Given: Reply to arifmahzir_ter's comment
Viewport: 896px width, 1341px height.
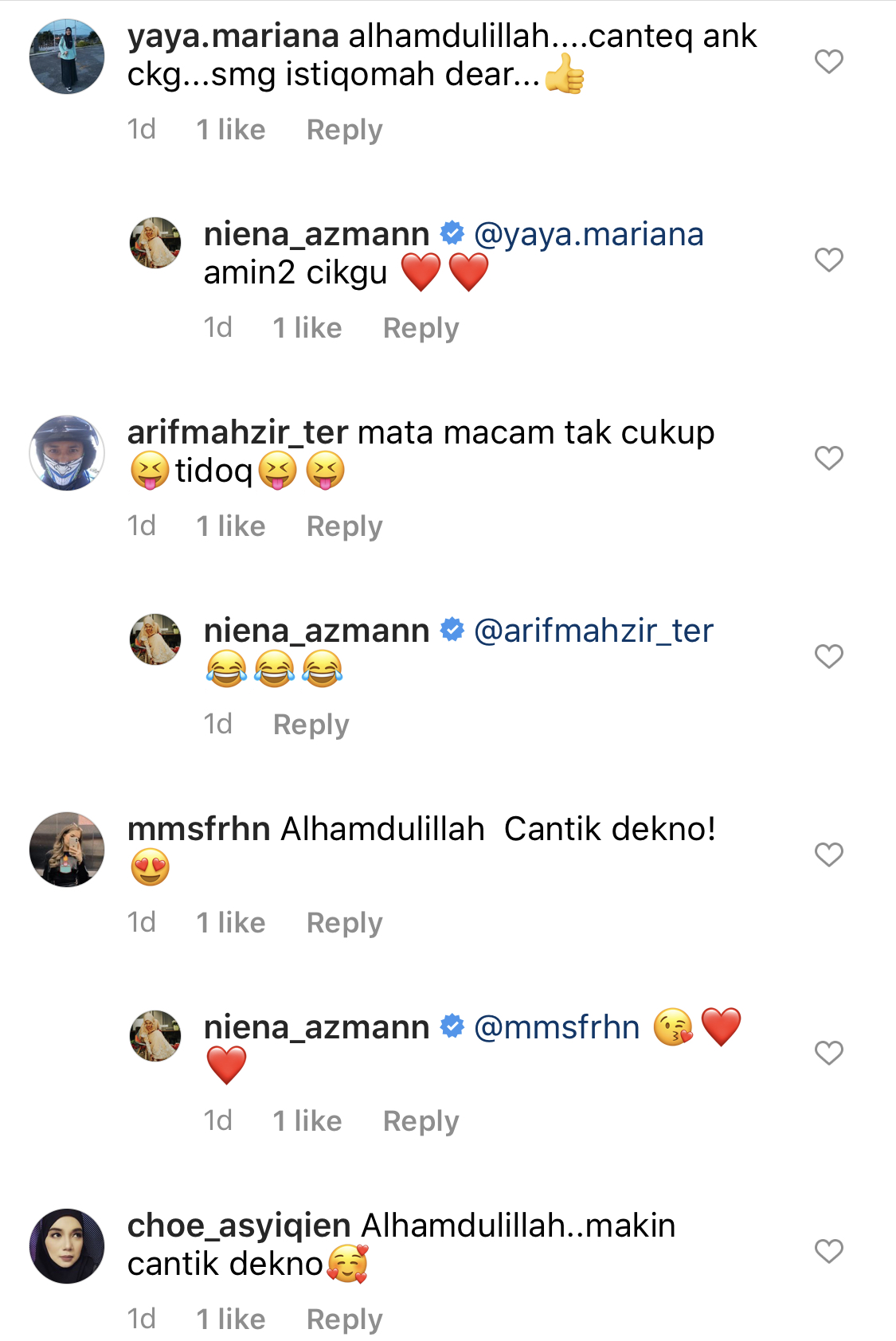Looking at the screenshot, I should point(344,526).
